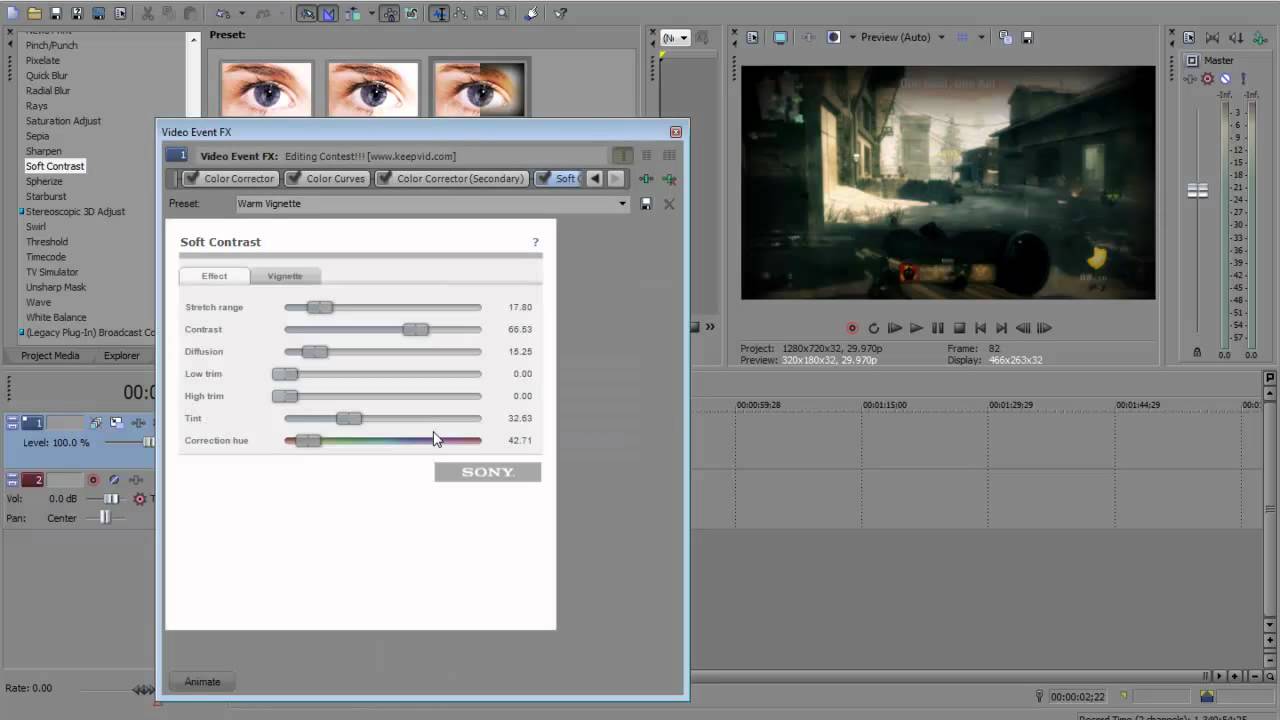Open the Soft Contrast help question mark
This screenshot has height=720, width=1280.
(x=535, y=242)
